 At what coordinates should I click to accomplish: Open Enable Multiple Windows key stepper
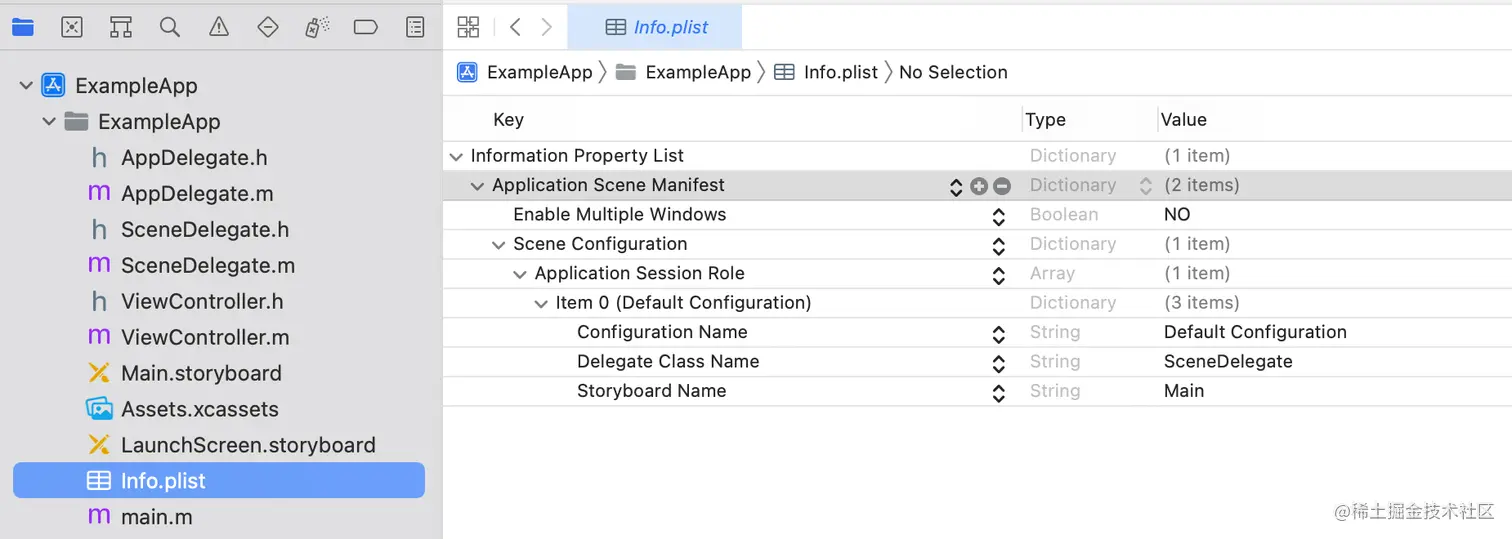point(998,216)
